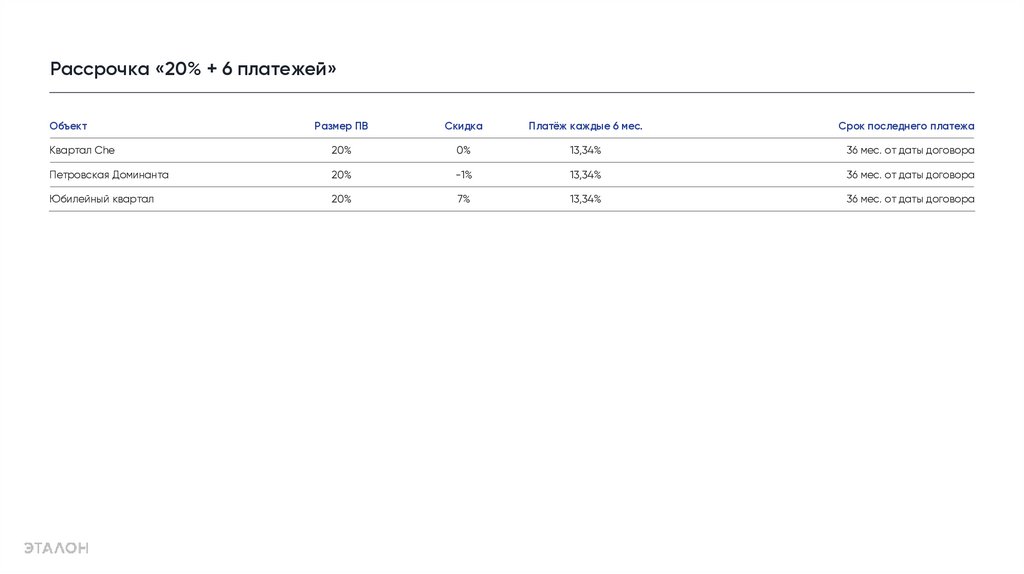The height and width of the screenshot is (574, 1024).
Task: Select the Объект column header
Action: 68,126
